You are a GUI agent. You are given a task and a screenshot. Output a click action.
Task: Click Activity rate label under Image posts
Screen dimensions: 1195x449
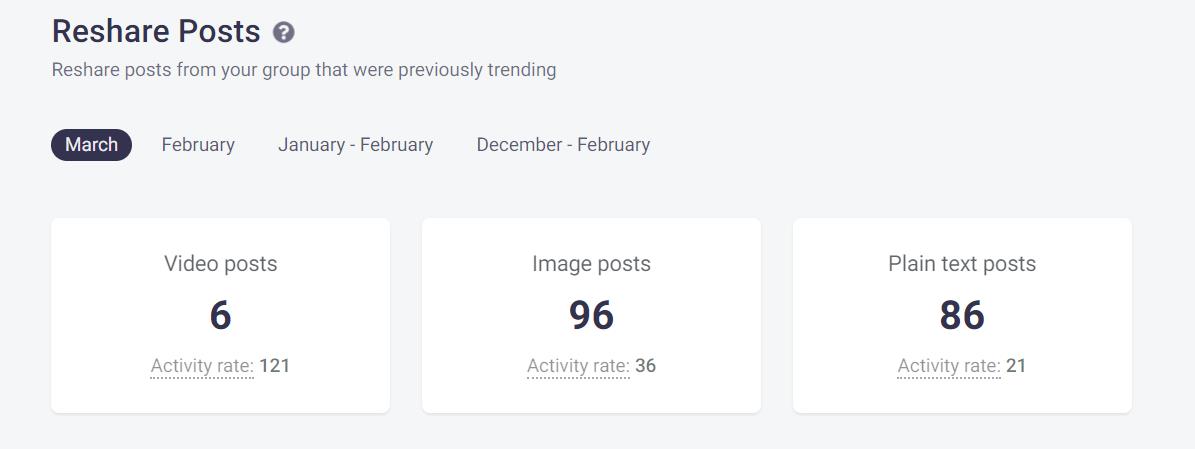(578, 366)
